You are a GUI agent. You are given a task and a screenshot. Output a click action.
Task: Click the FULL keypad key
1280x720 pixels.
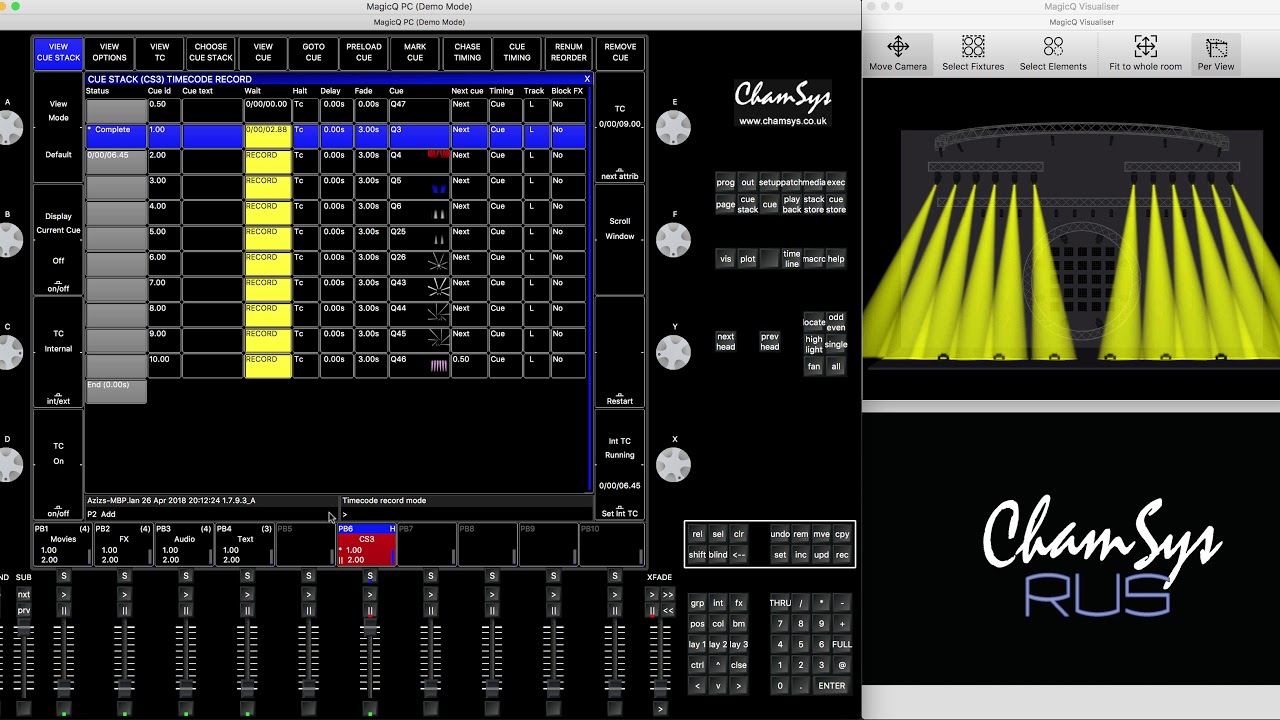point(842,645)
